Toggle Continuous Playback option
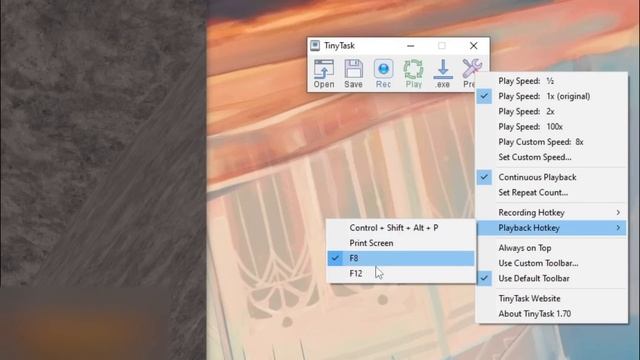 (552, 177)
